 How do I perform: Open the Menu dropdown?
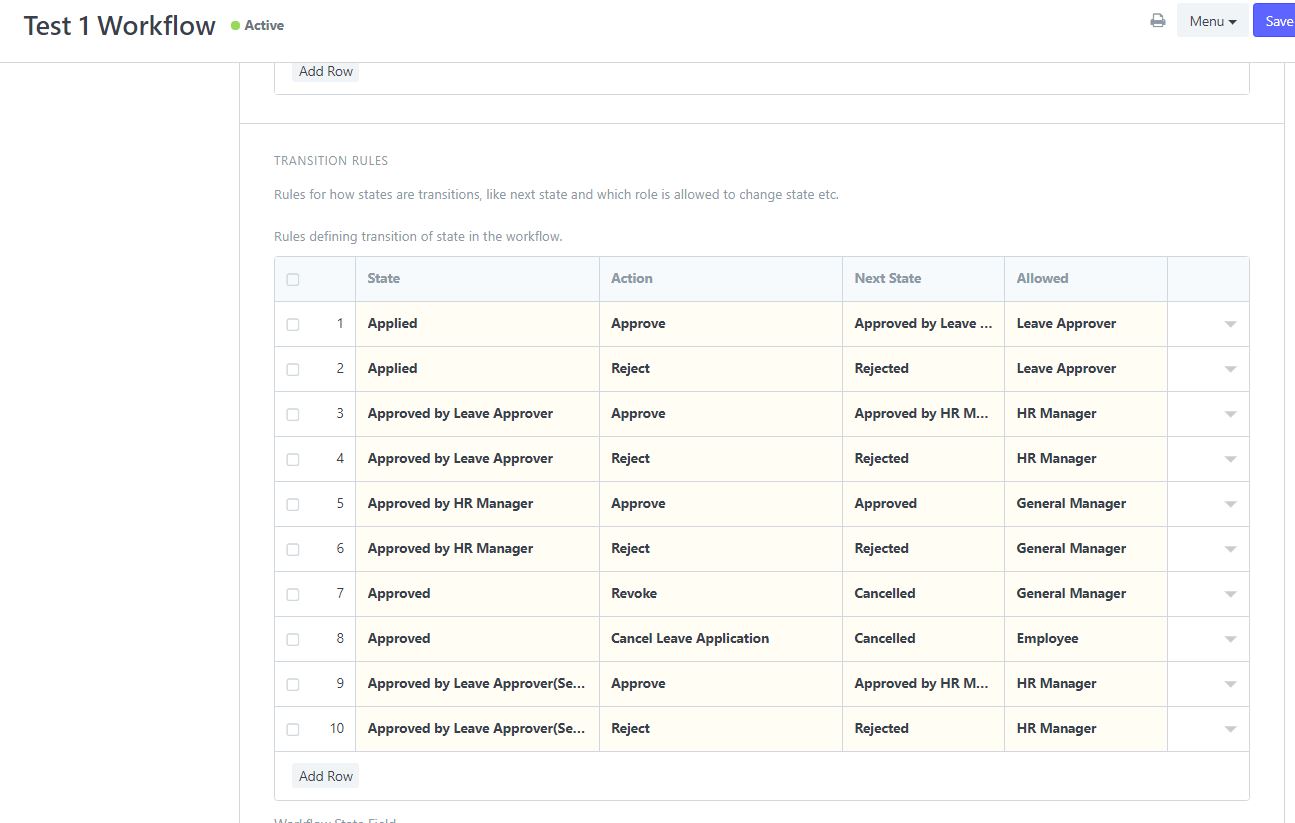[x=1212, y=20]
